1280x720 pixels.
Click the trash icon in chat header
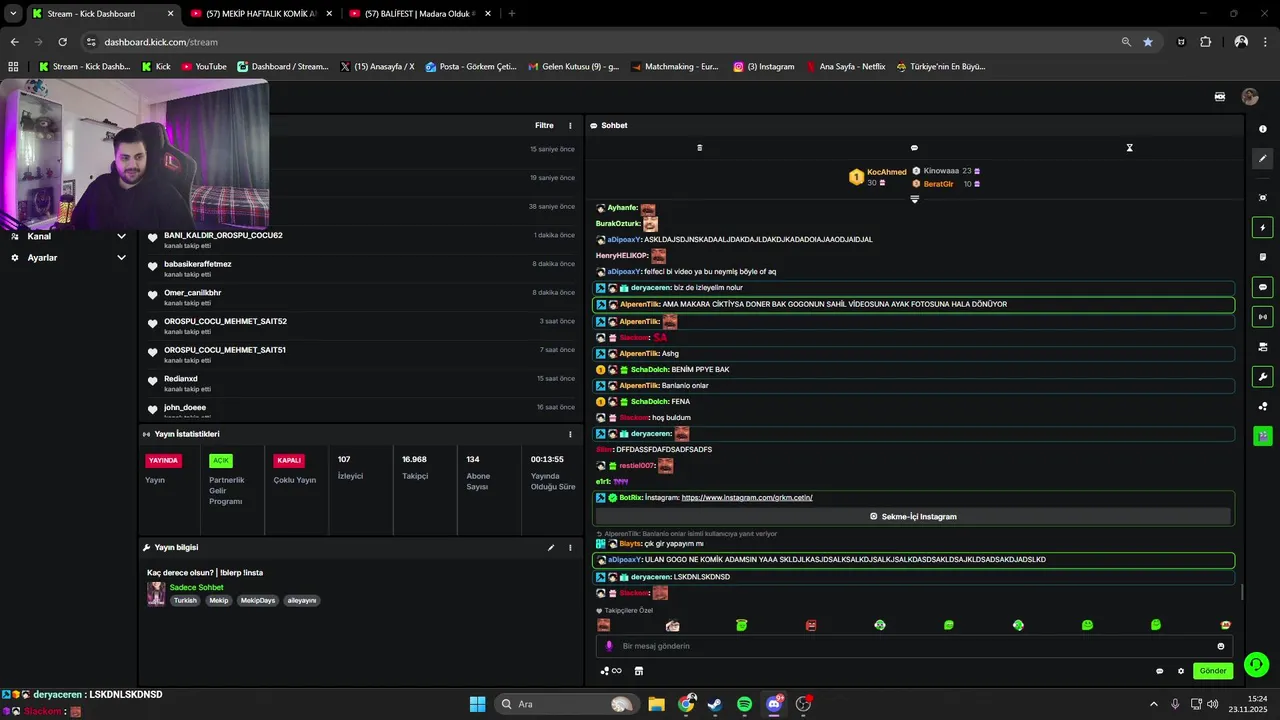coord(699,148)
